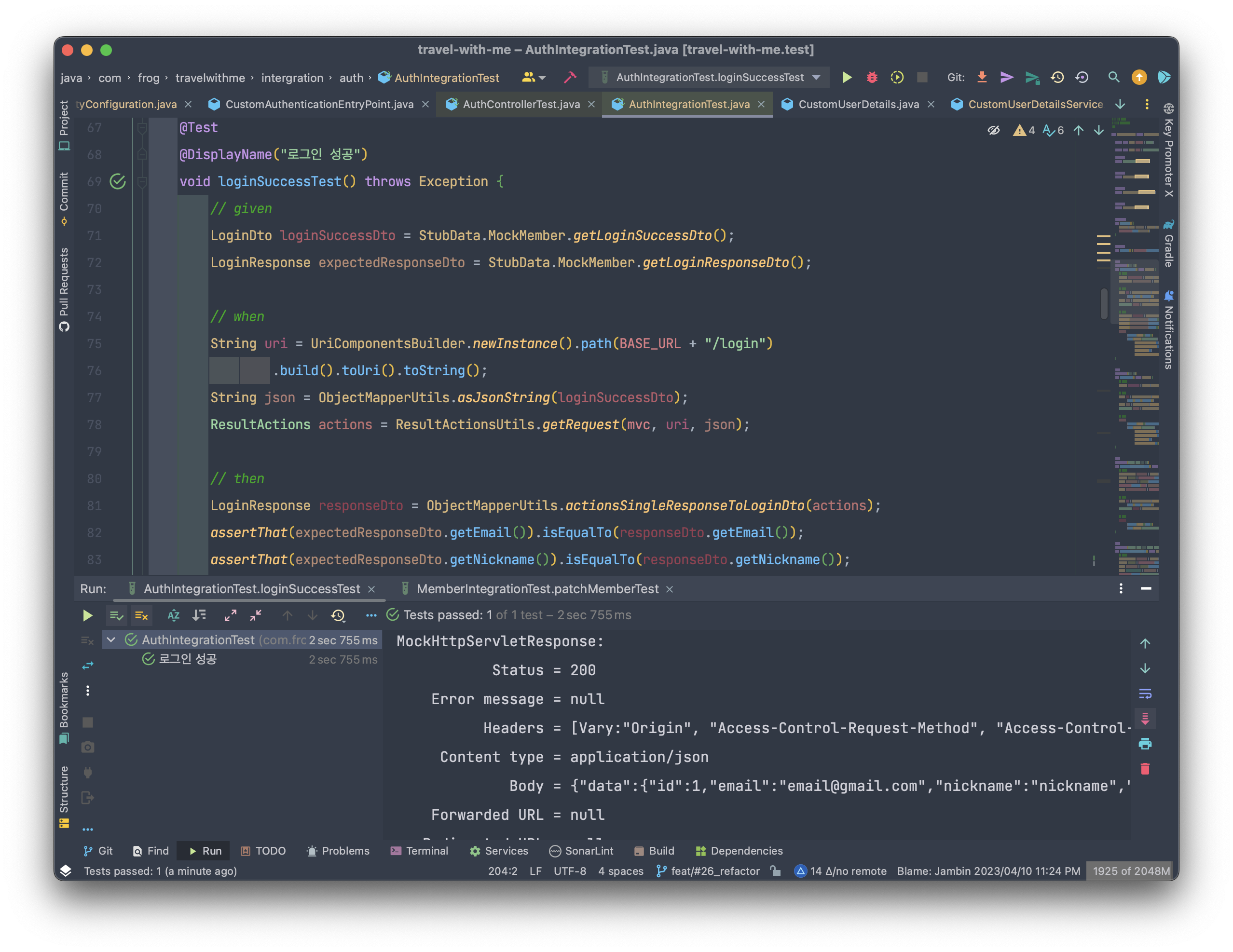This screenshot has width=1233, height=952.
Task: Click the feat/#26_refactor branch widget
Action: [x=709, y=871]
